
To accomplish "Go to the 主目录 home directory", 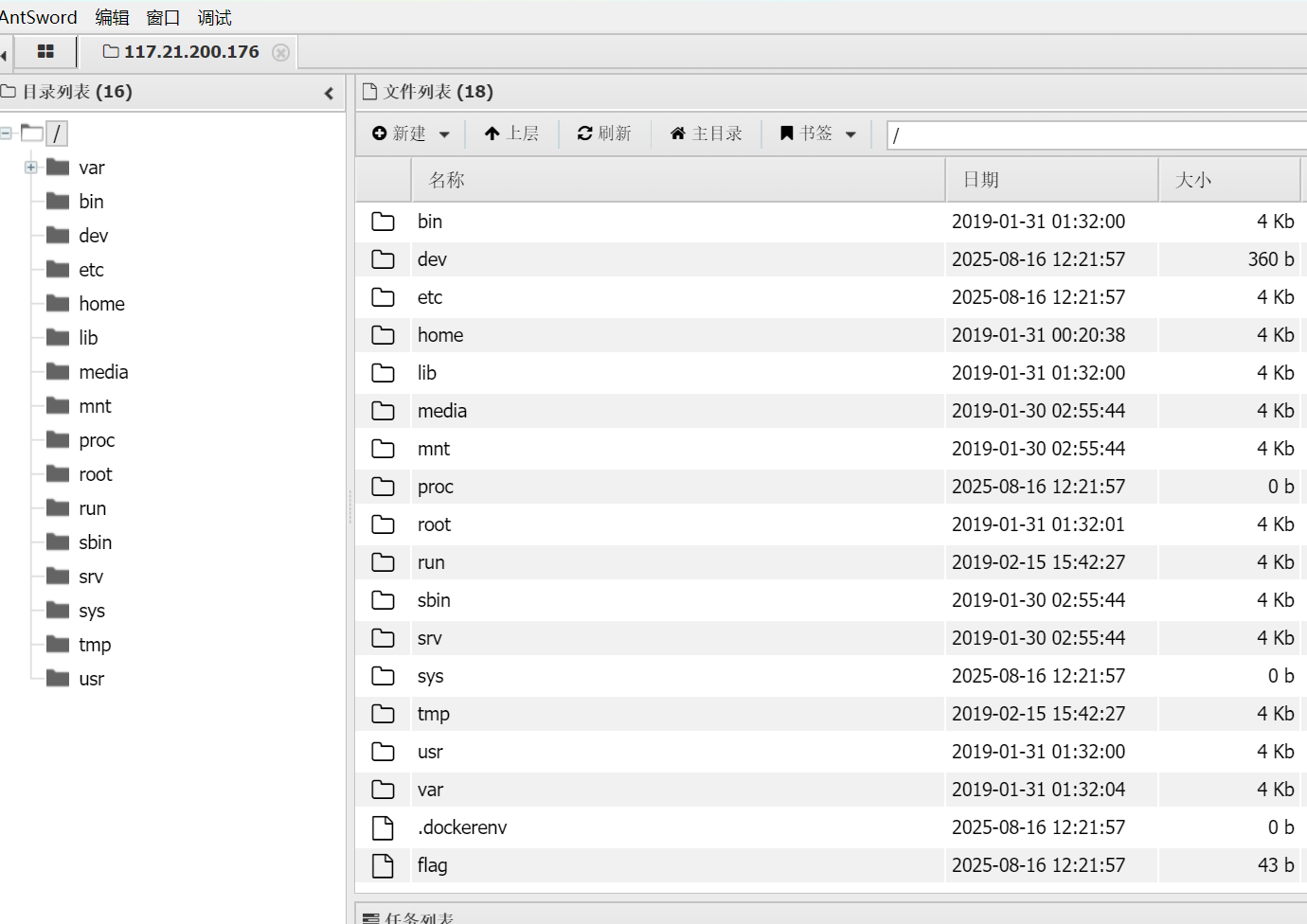I will tap(706, 133).
